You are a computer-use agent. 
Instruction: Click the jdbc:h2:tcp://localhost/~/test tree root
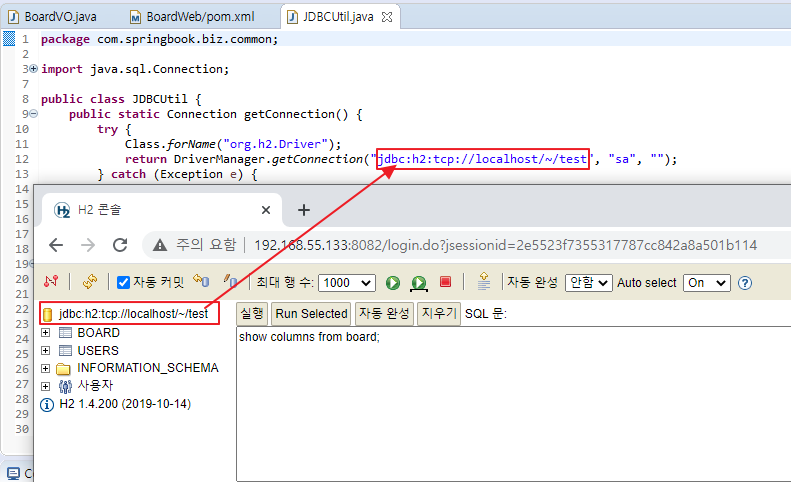[133, 314]
